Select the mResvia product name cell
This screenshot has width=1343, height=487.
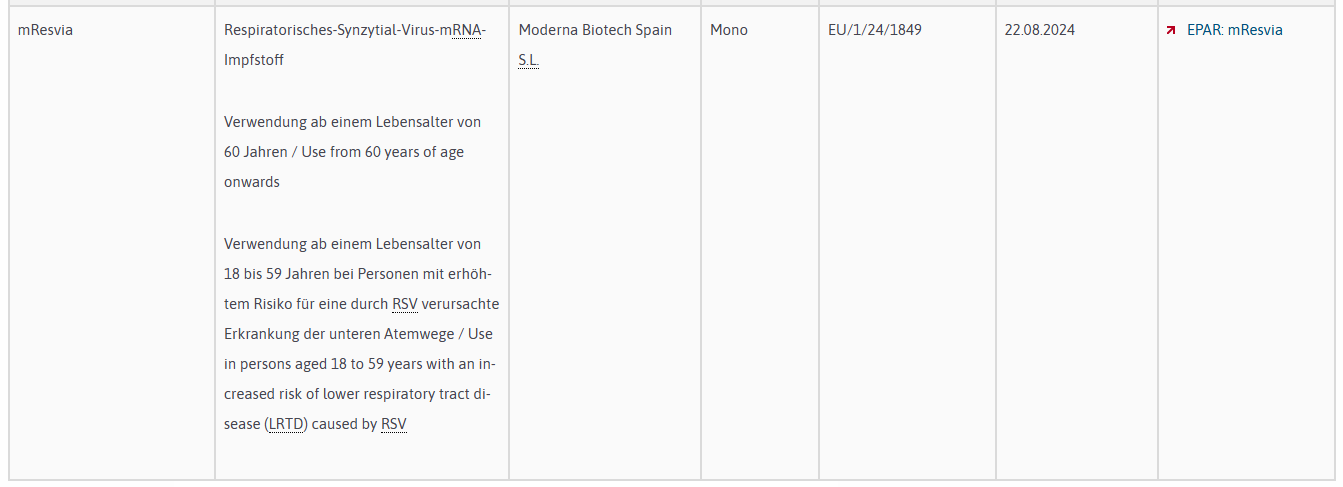pos(45,30)
